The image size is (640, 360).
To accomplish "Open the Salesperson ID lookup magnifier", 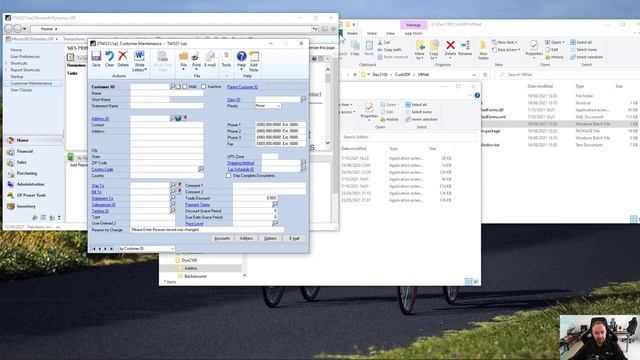I will click(x=173, y=204).
